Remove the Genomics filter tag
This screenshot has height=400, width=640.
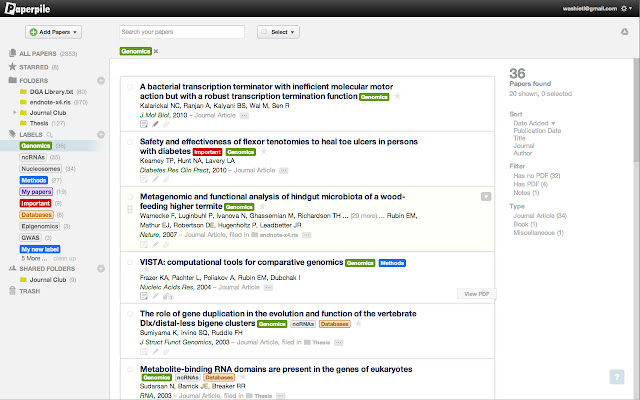tap(156, 50)
